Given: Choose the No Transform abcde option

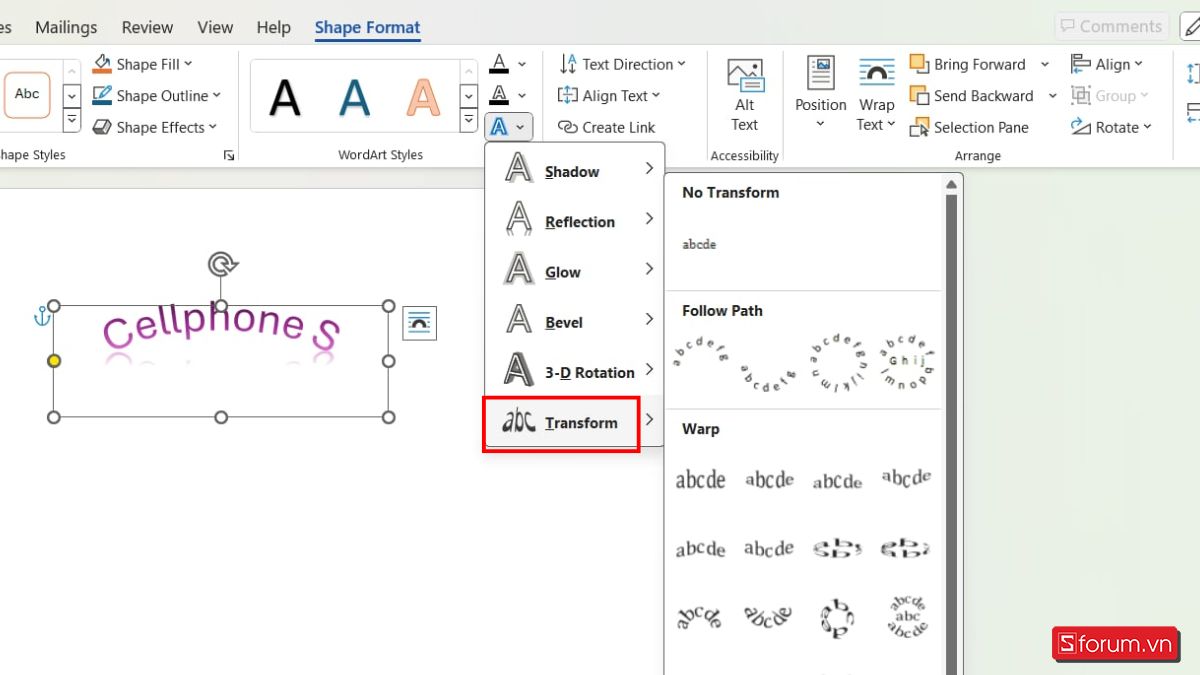Looking at the screenshot, I should point(699,244).
